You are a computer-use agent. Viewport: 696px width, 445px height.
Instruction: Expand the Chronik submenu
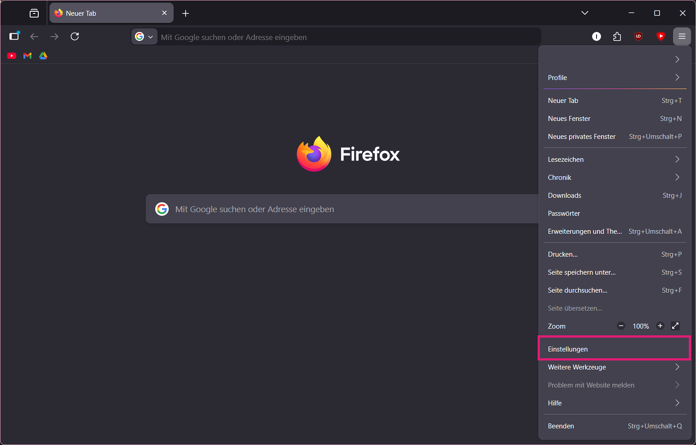615,177
